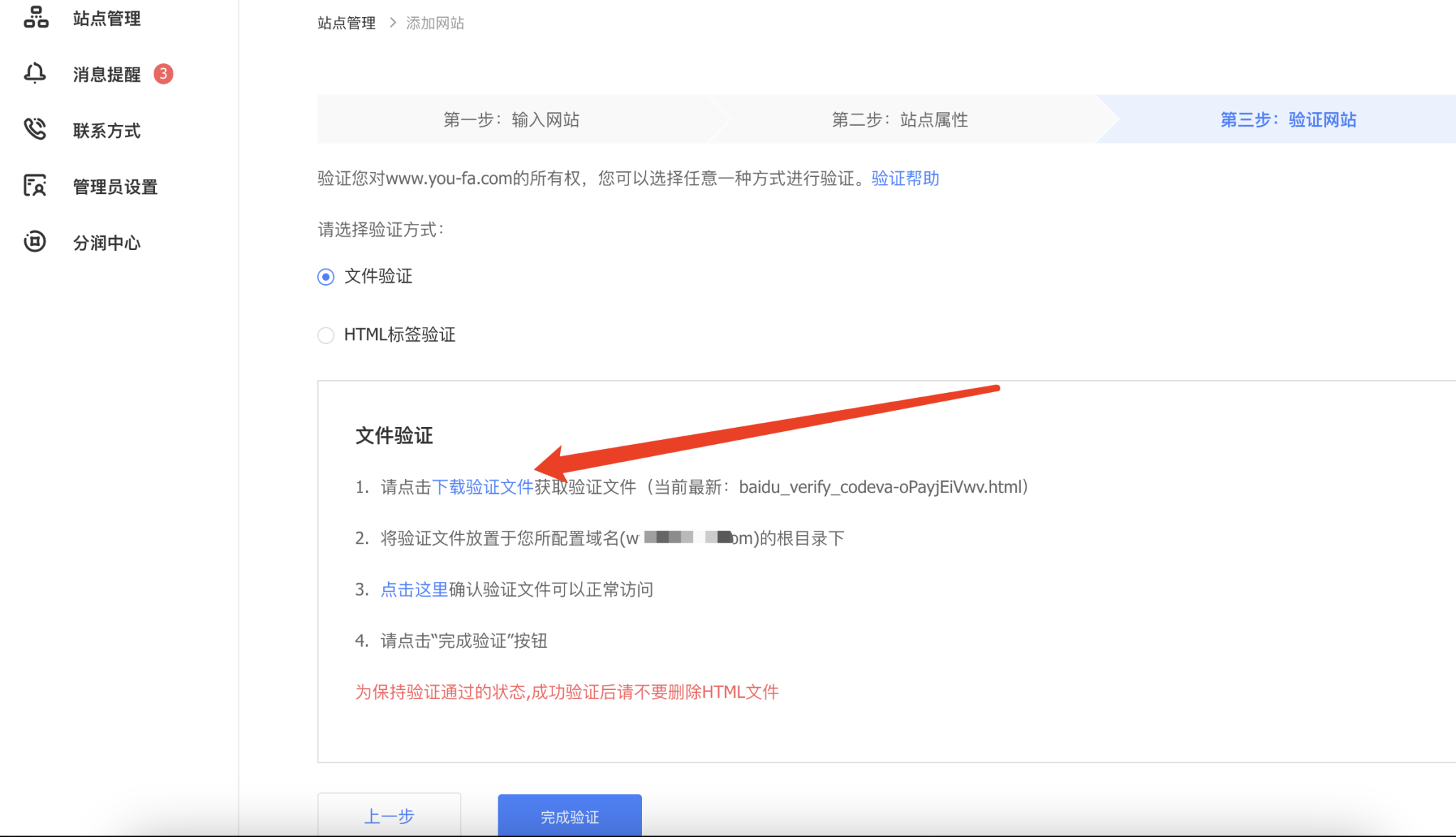
Task: Click the breadcrumb chevron after 站点管理
Action: click(x=392, y=23)
